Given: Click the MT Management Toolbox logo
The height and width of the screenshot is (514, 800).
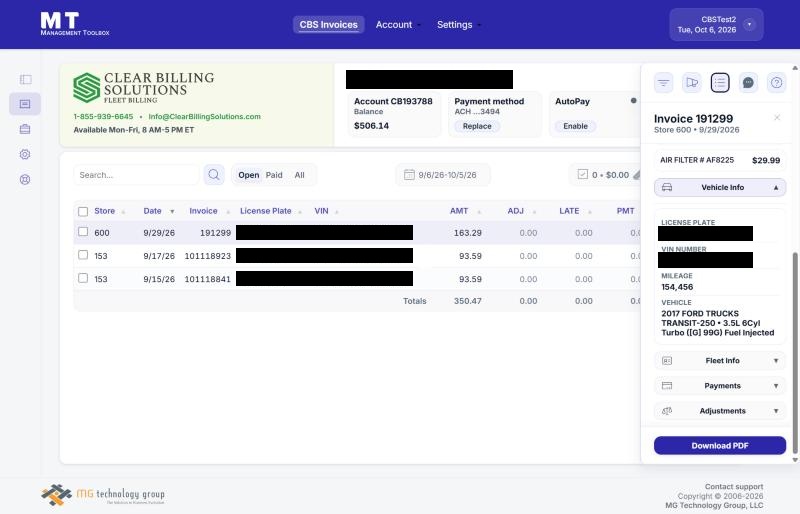Looking at the screenshot, I should coord(74,24).
